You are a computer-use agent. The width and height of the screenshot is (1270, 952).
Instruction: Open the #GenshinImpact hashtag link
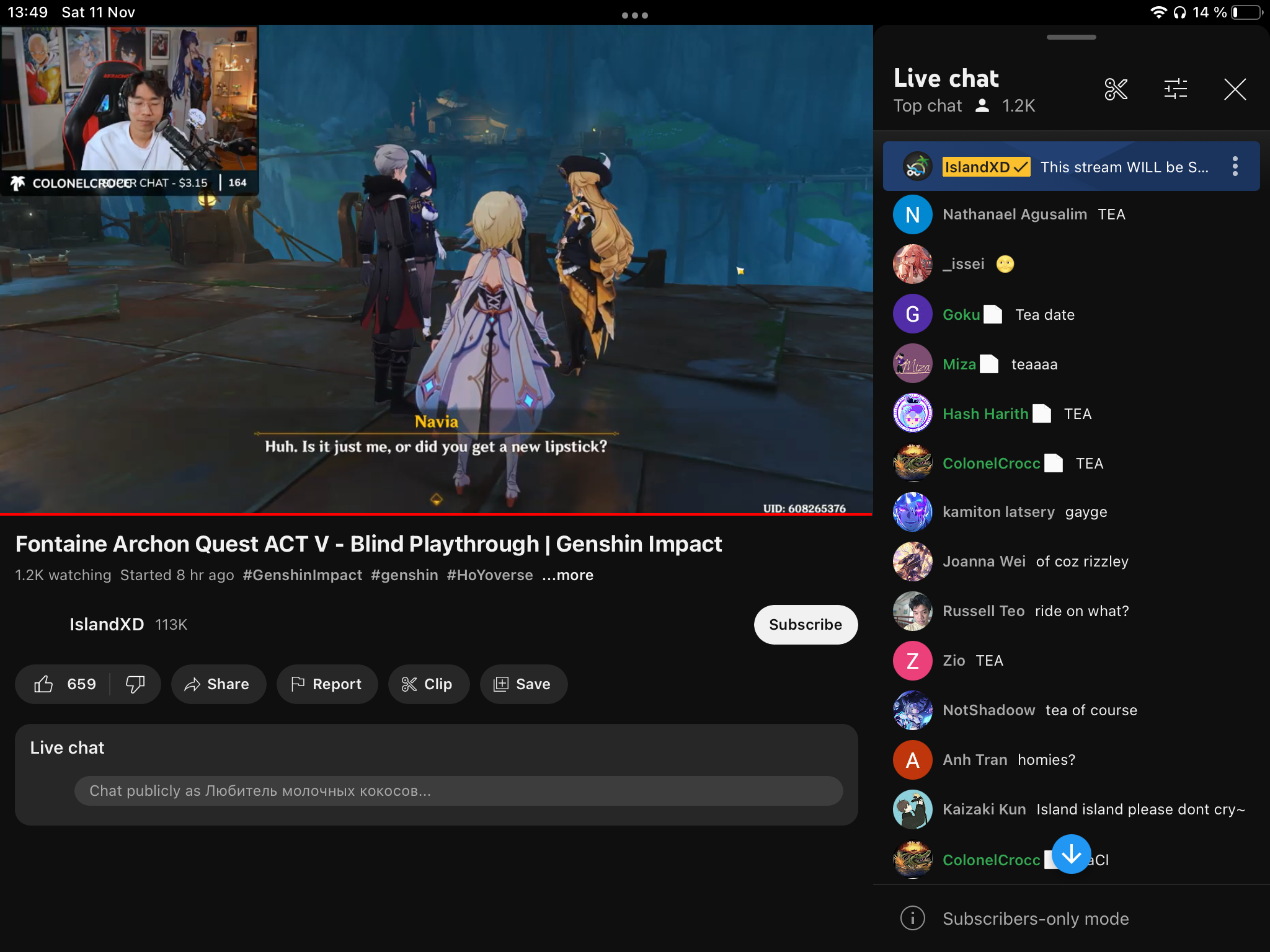coord(302,575)
